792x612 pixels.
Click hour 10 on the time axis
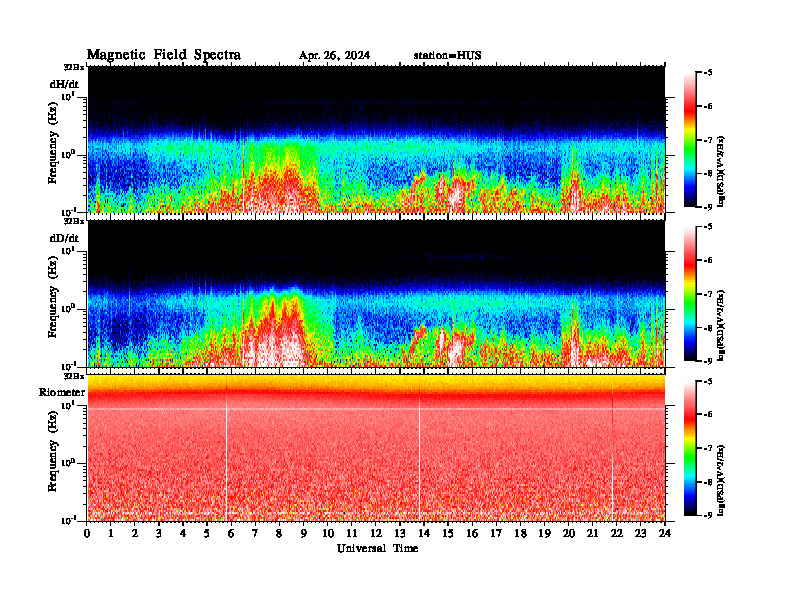pyautogui.click(x=328, y=533)
